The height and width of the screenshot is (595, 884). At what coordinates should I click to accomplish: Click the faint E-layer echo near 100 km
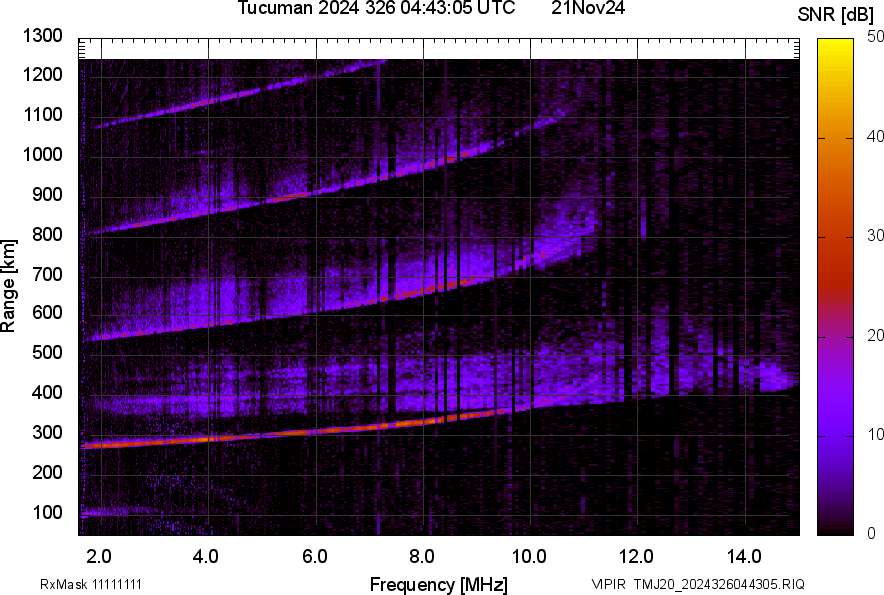point(110,513)
